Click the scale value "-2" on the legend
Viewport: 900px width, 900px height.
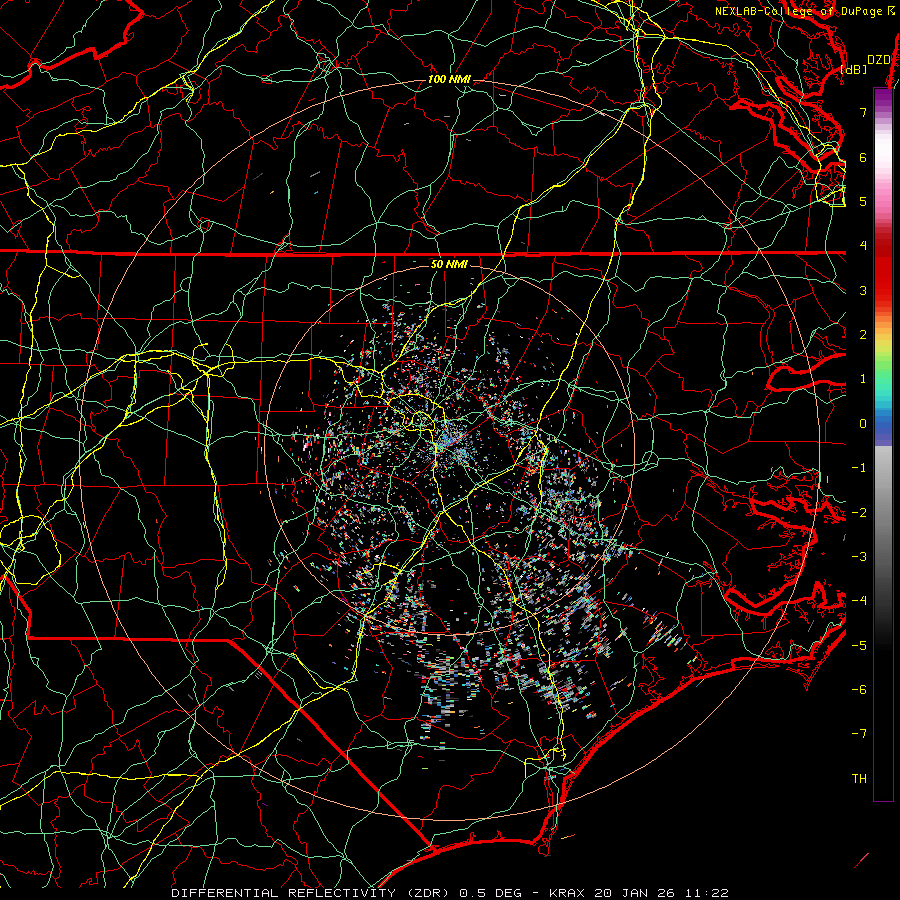[859, 513]
